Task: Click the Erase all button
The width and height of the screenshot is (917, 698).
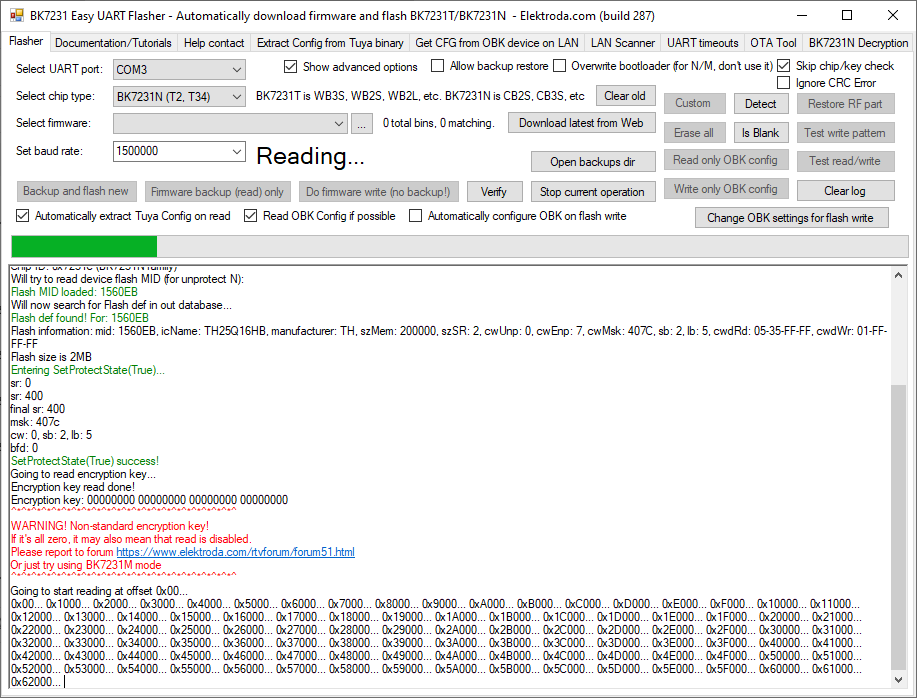Action: click(694, 133)
